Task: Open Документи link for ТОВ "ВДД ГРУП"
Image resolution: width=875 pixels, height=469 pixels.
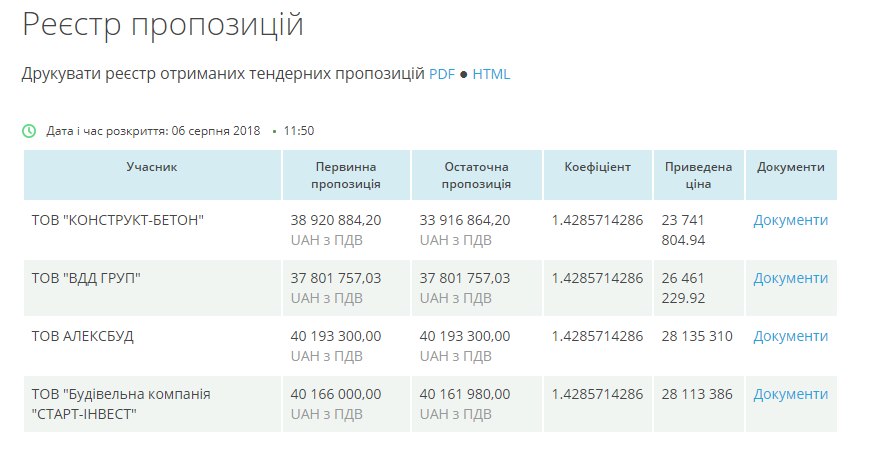Action: pos(790,279)
